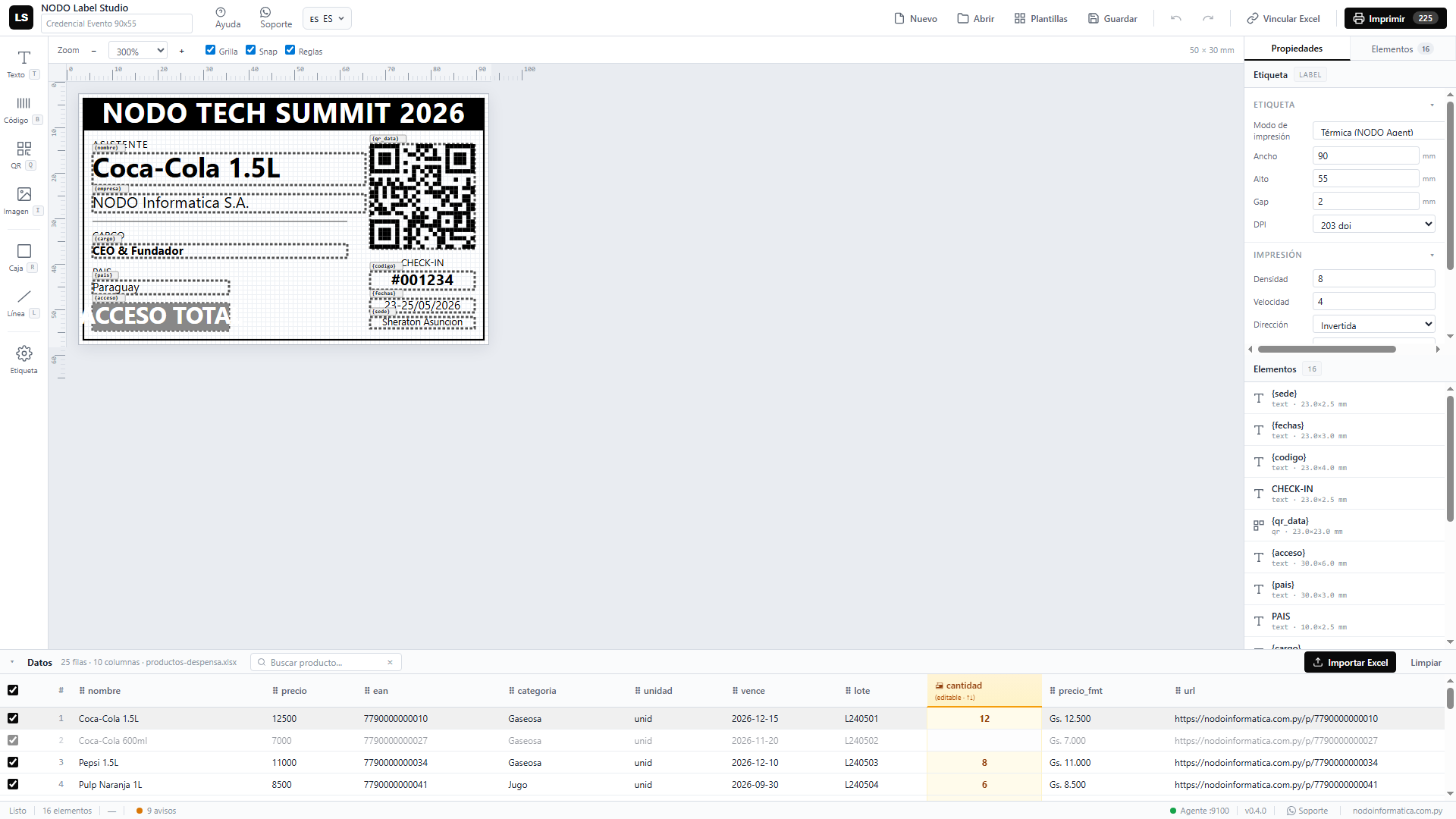Image resolution: width=1456 pixels, height=819 pixels.
Task: Open the Dirección dropdown
Action: [1374, 325]
